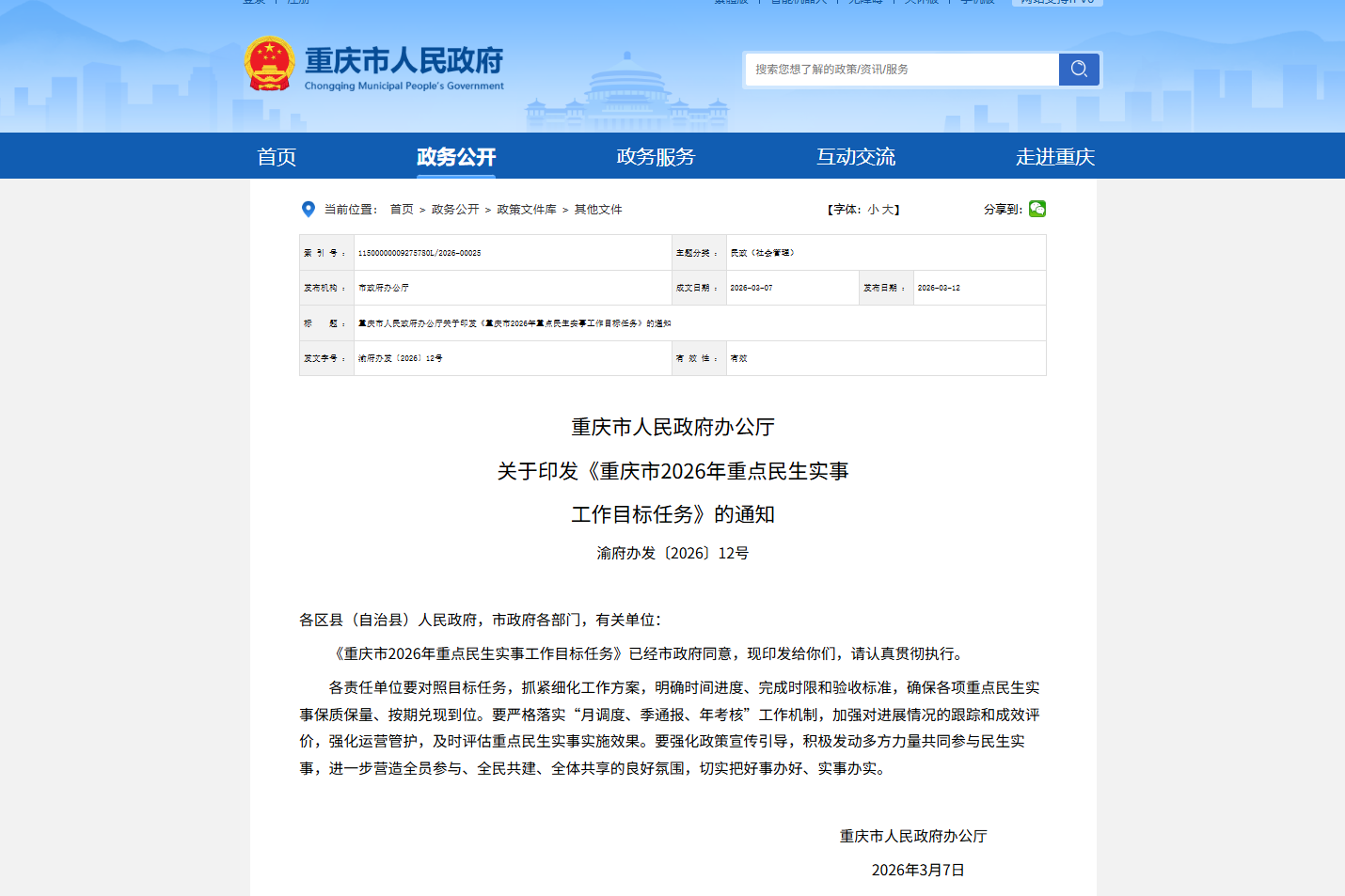Click the 登录 link at top
The height and width of the screenshot is (896, 1345).
coord(252,2)
